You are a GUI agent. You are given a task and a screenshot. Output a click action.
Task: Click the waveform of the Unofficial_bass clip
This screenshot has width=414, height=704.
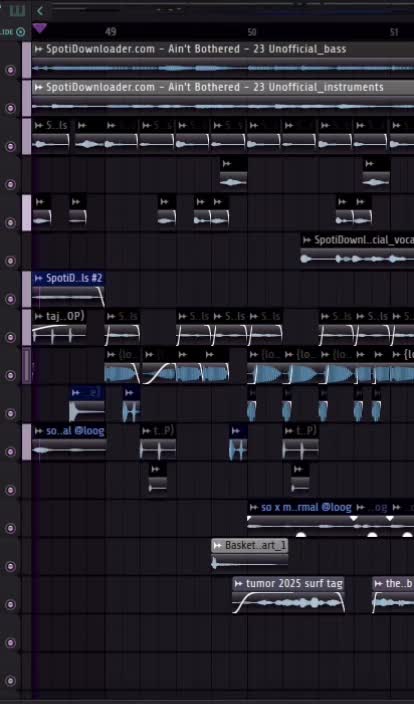pos(223,68)
